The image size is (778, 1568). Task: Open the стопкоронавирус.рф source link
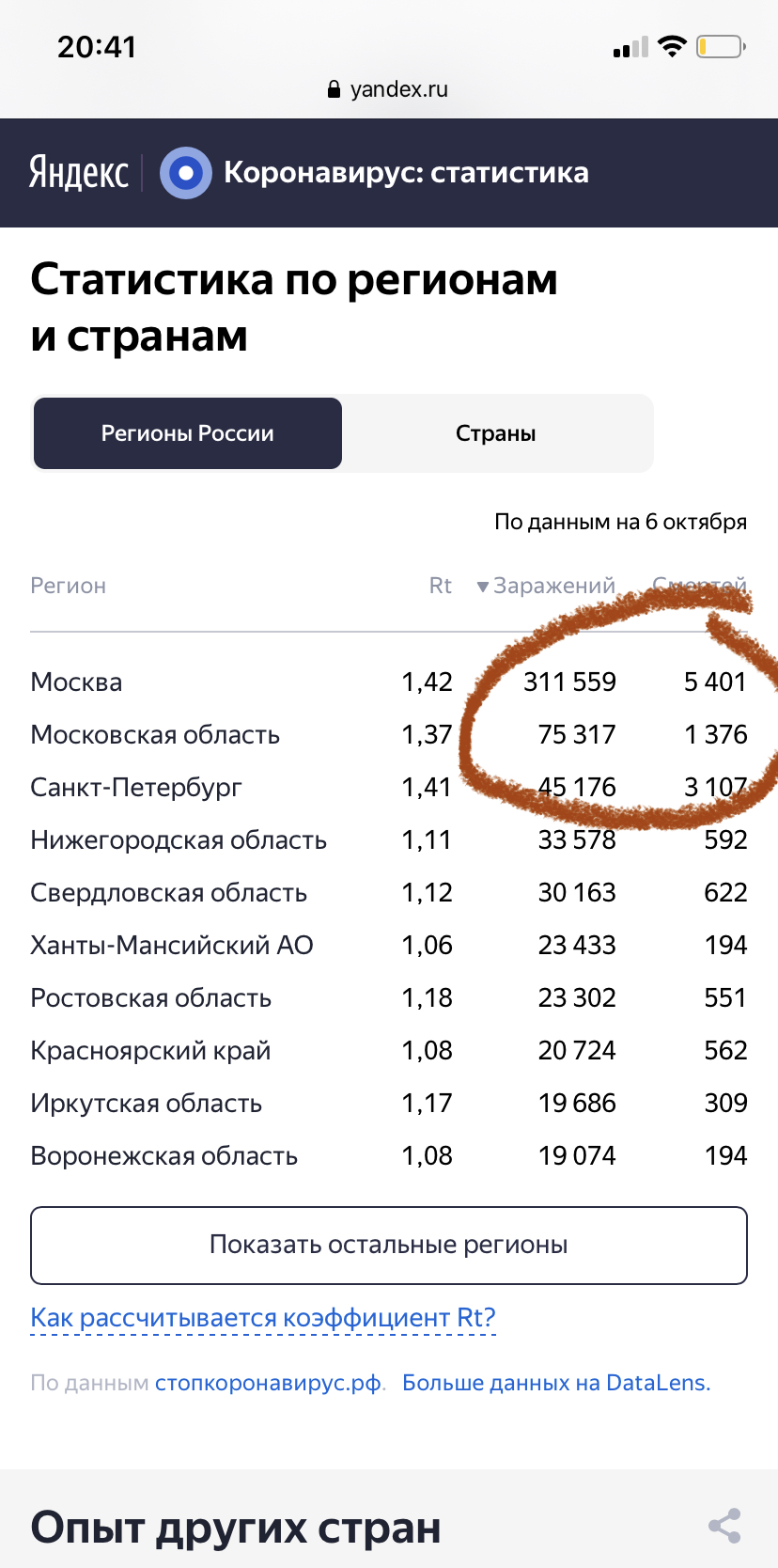(269, 1383)
